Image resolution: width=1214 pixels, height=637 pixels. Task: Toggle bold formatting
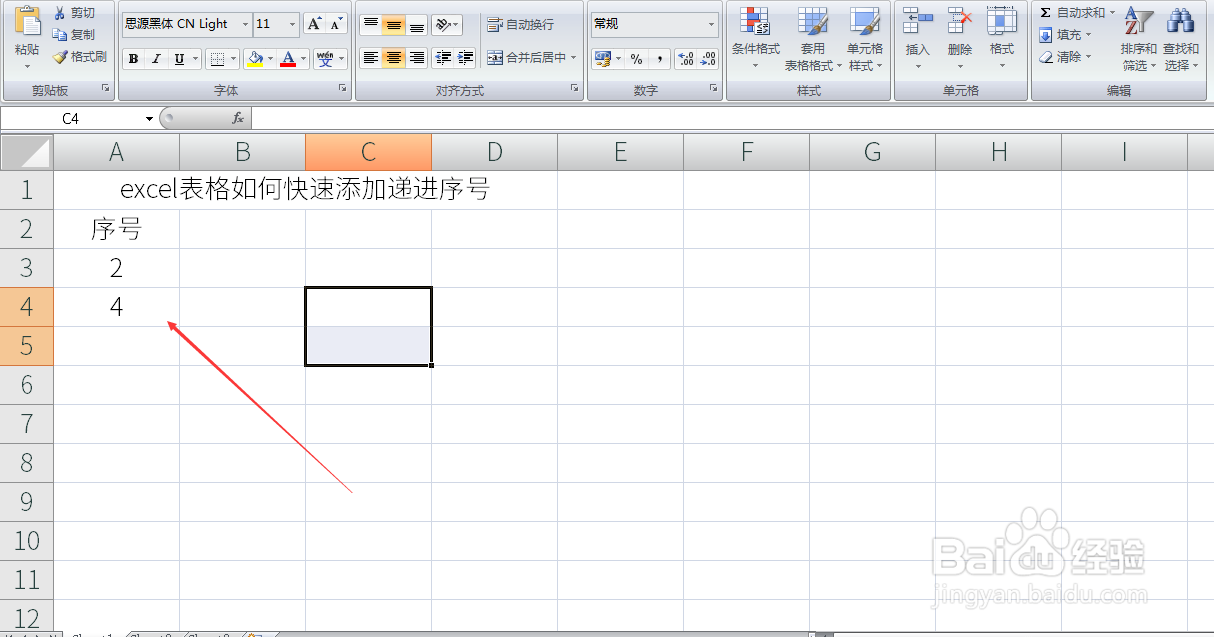click(x=133, y=59)
